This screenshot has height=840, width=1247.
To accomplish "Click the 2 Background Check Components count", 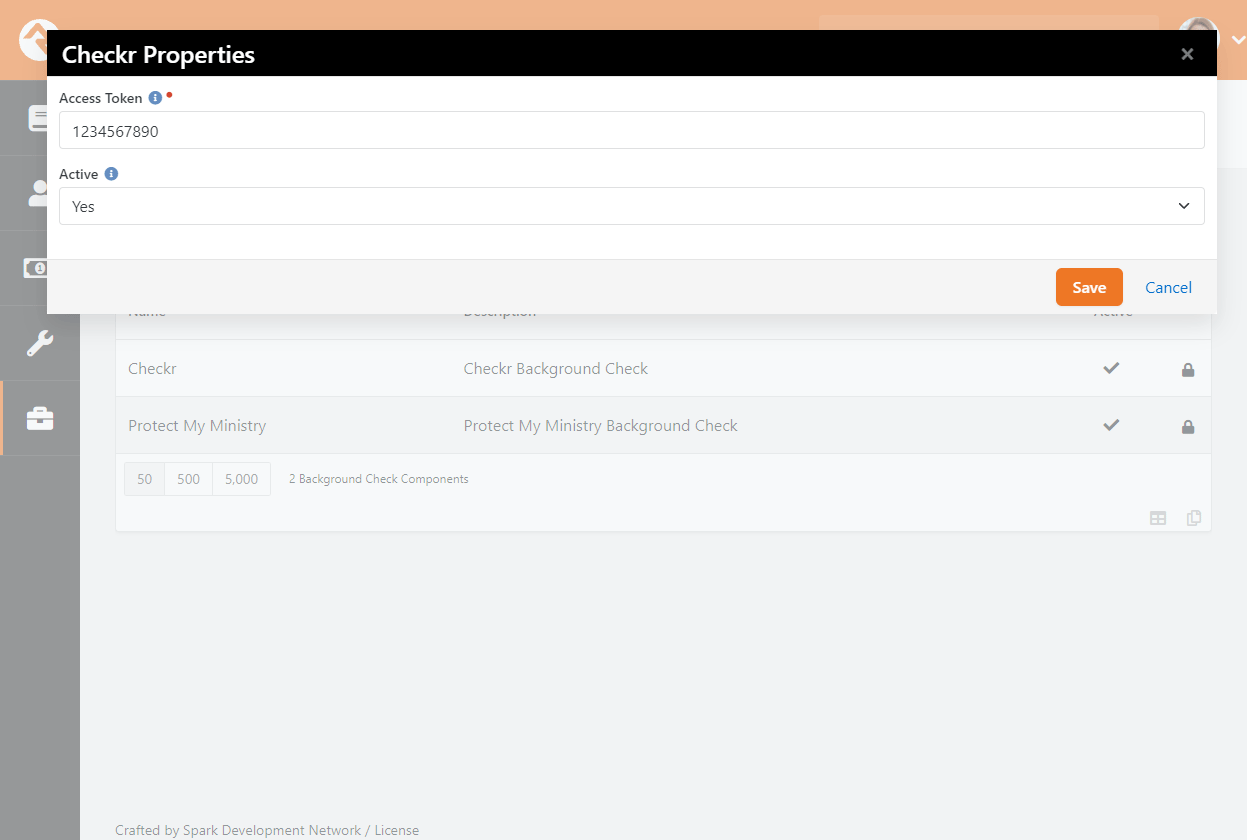I will [x=379, y=479].
